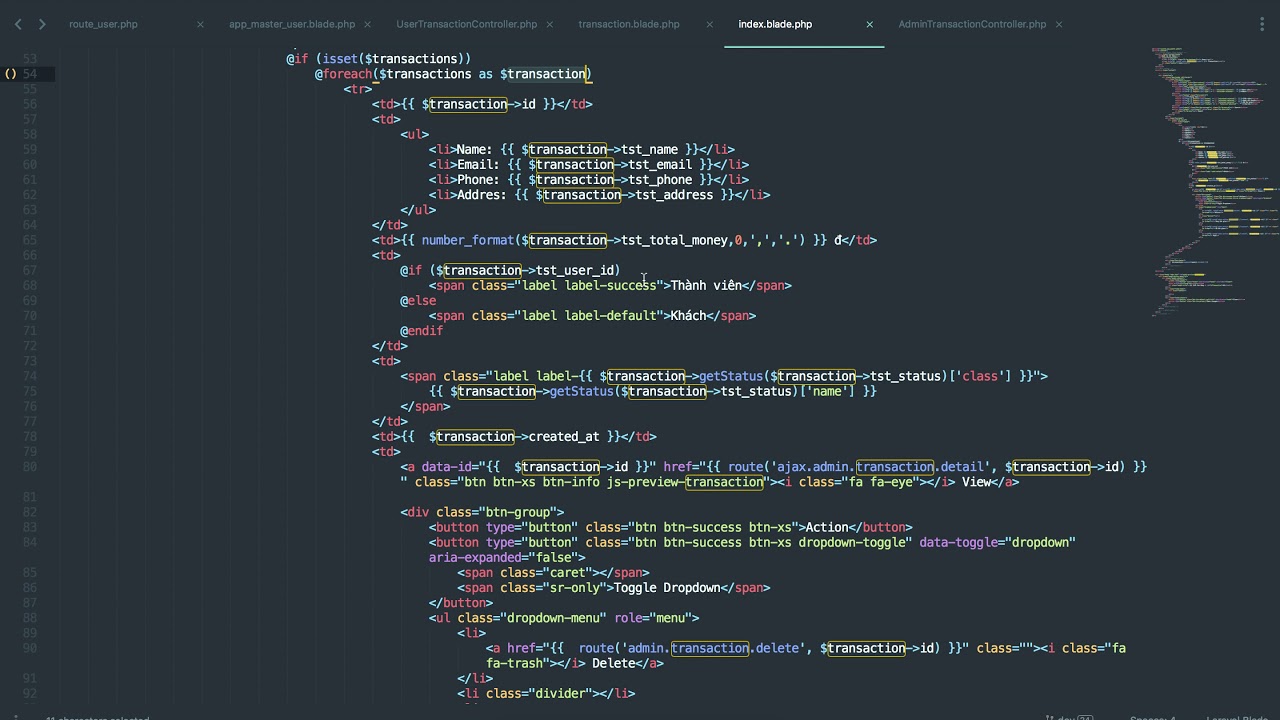This screenshot has height=720, width=1280.
Task: Select the active index.blade.php tab
Action: click(x=775, y=24)
